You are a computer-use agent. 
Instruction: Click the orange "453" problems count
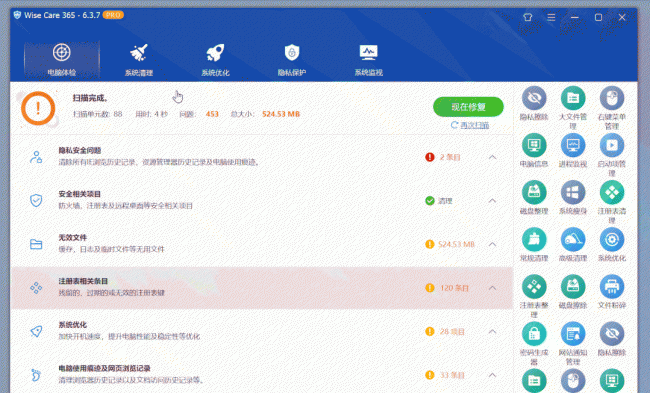[212, 114]
